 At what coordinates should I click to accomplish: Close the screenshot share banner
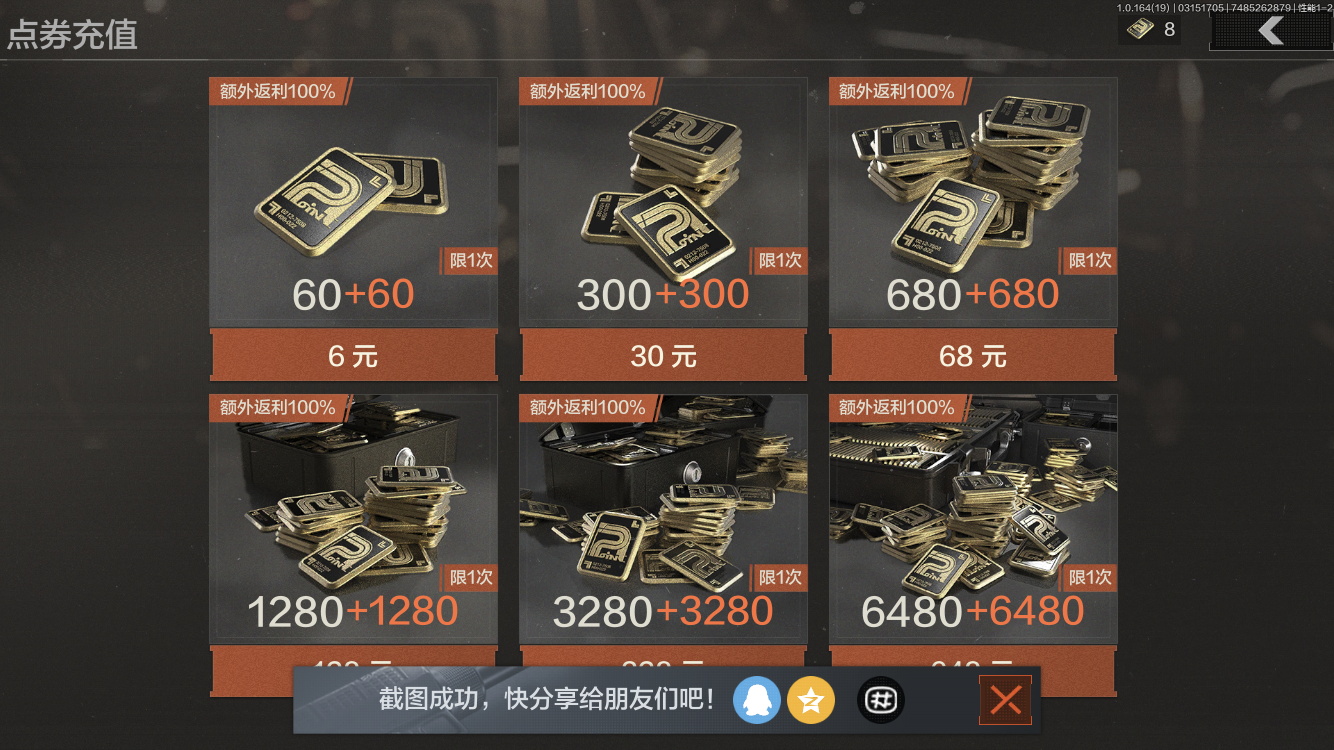coord(1005,700)
